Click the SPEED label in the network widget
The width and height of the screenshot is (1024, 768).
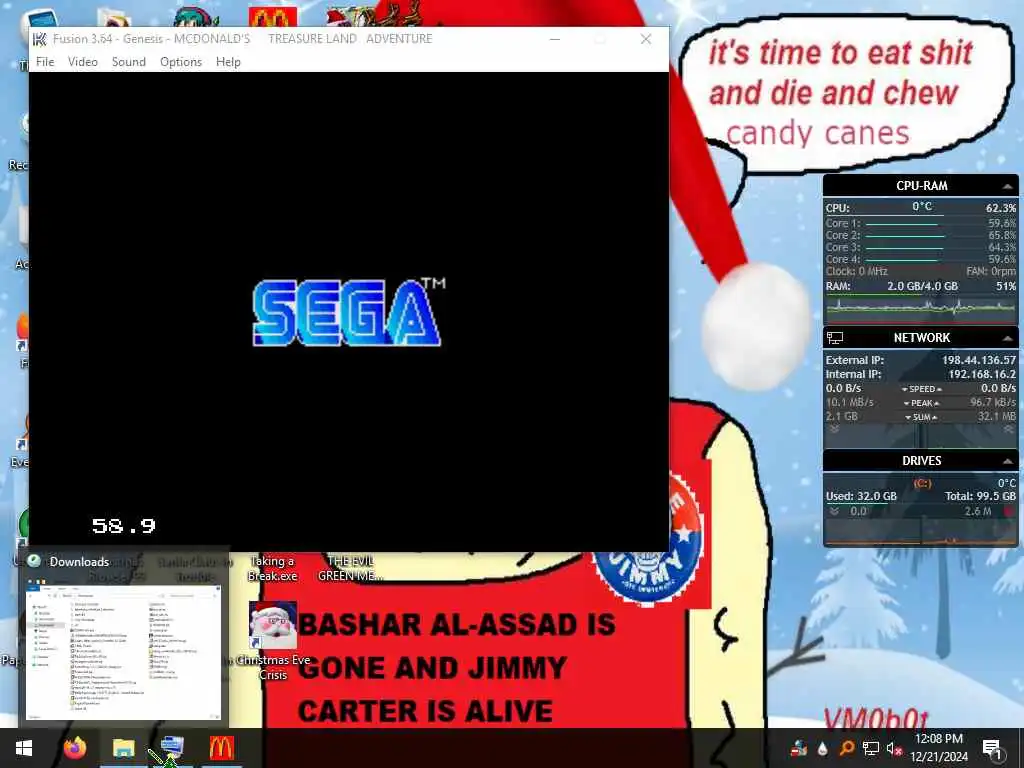pyautogui.click(x=921, y=389)
